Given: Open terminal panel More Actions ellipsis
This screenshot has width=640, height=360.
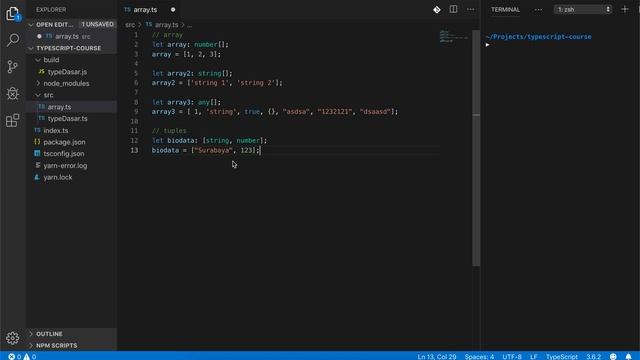Looking at the screenshot, I should click(538, 9).
